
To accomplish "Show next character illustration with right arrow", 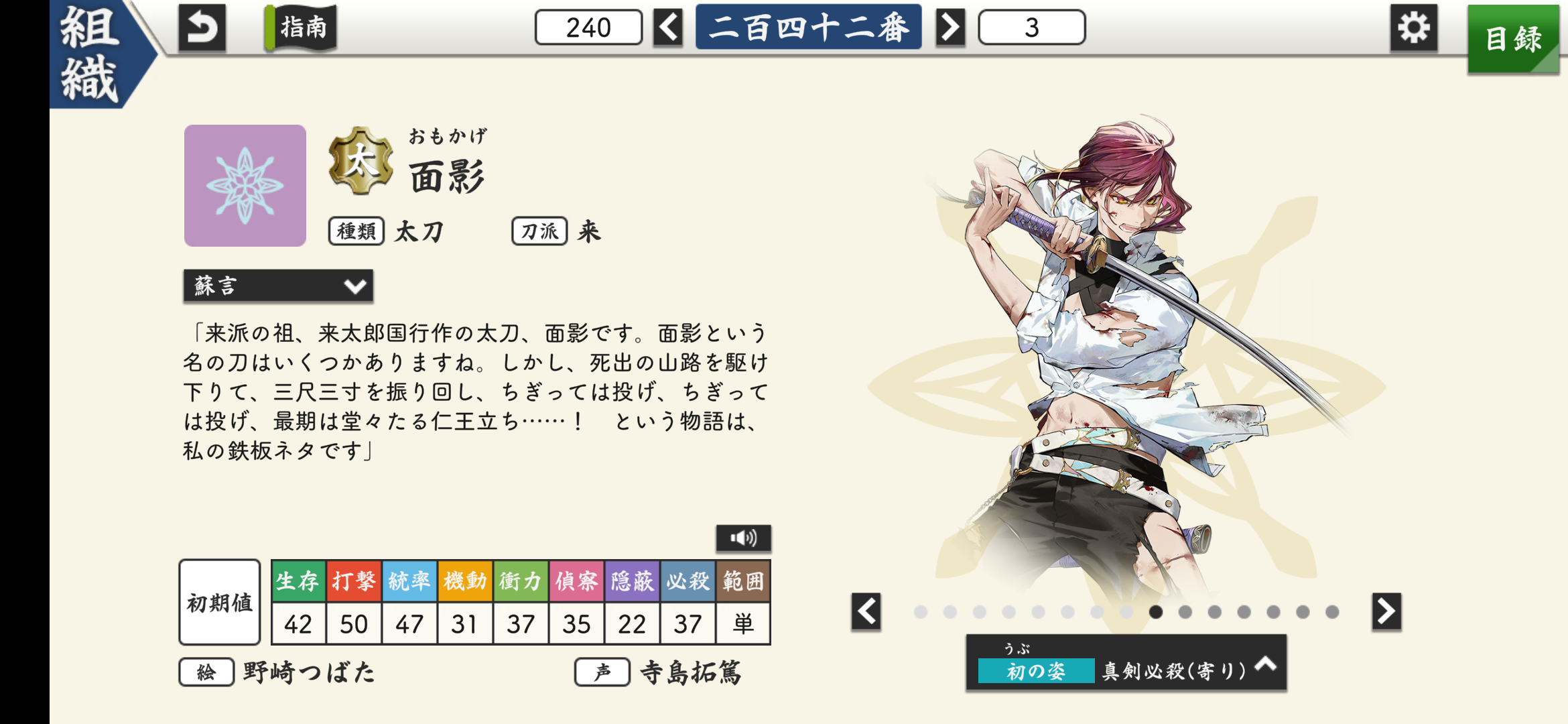I will pos(1386,611).
